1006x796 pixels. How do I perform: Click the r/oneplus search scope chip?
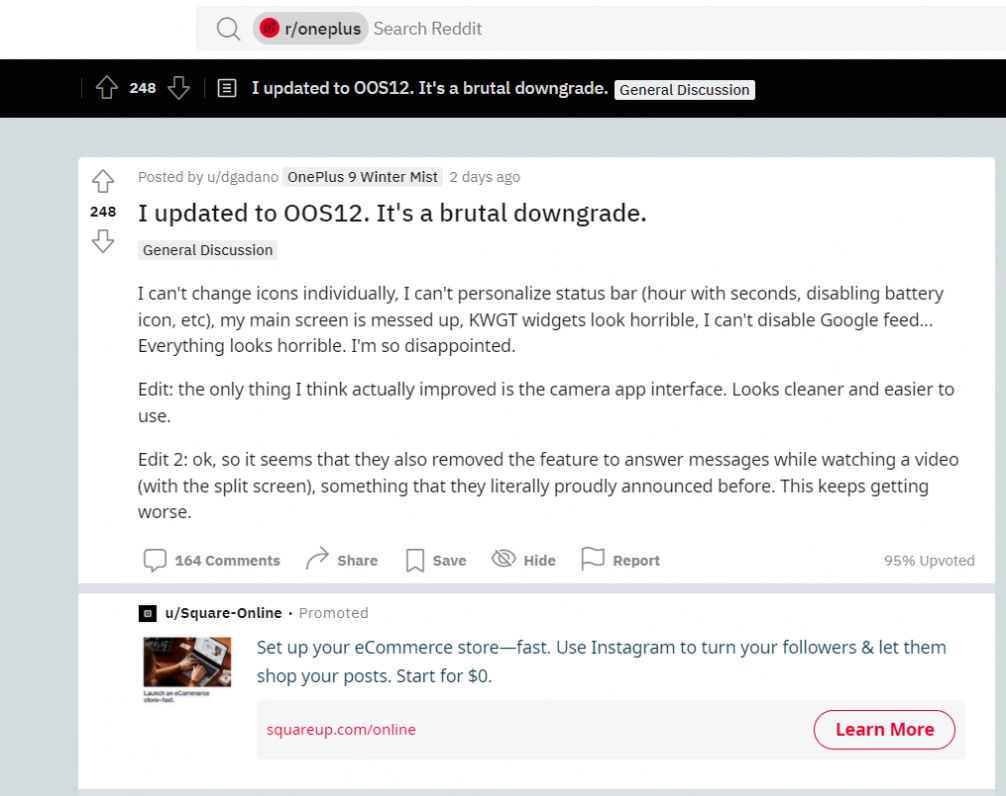311,29
